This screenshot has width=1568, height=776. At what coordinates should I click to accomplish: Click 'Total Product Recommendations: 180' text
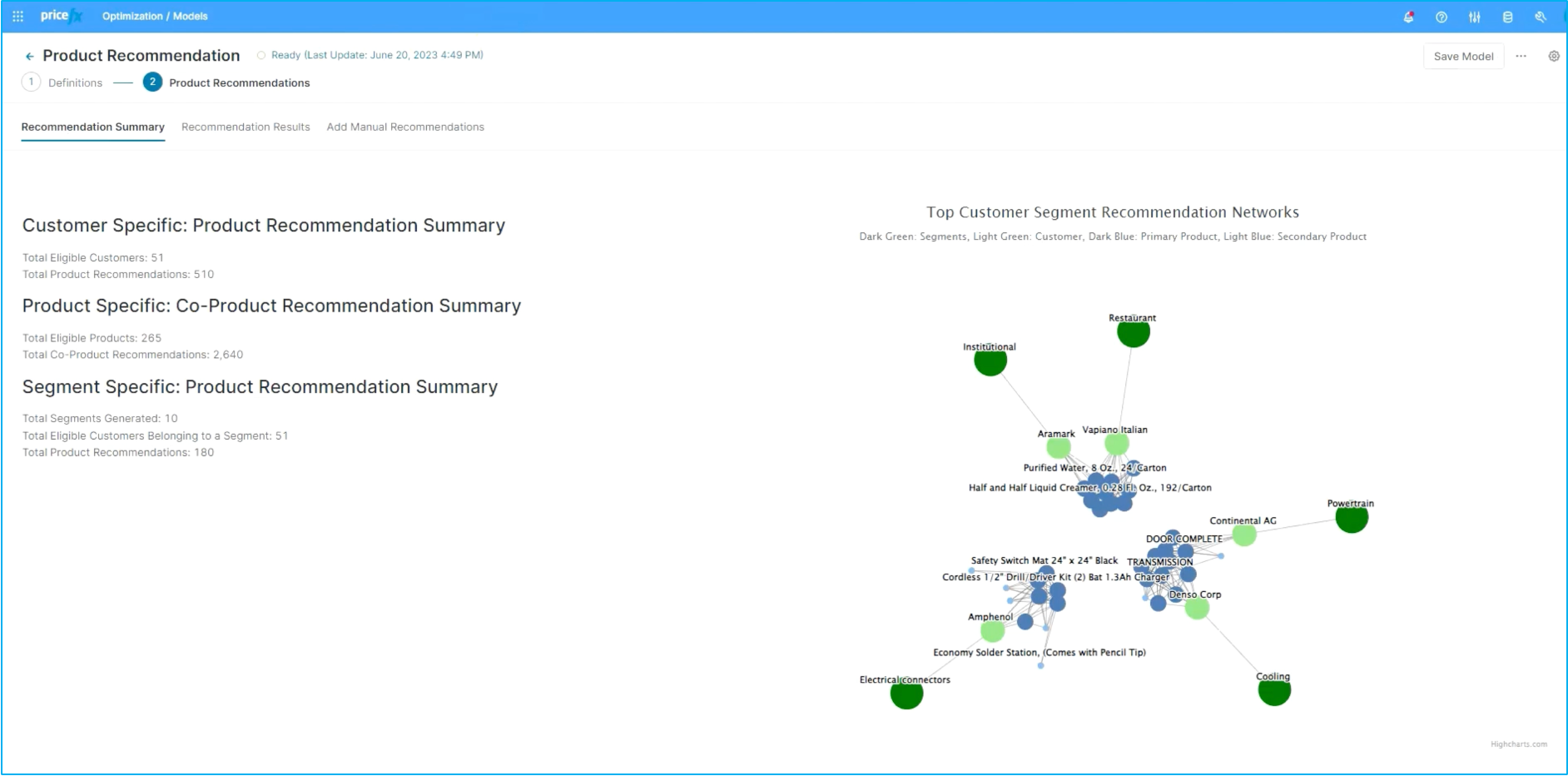(118, 453)
